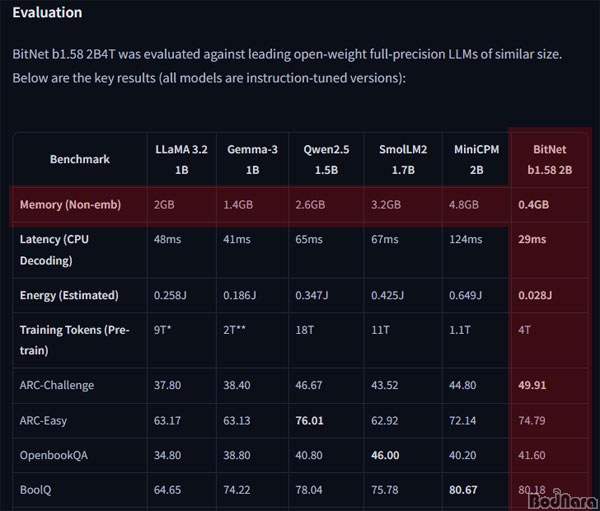This screenshot has height=511, width=600.
Task: Click the MiniCPM 2B column header
Action: click(x=476, y=160)
